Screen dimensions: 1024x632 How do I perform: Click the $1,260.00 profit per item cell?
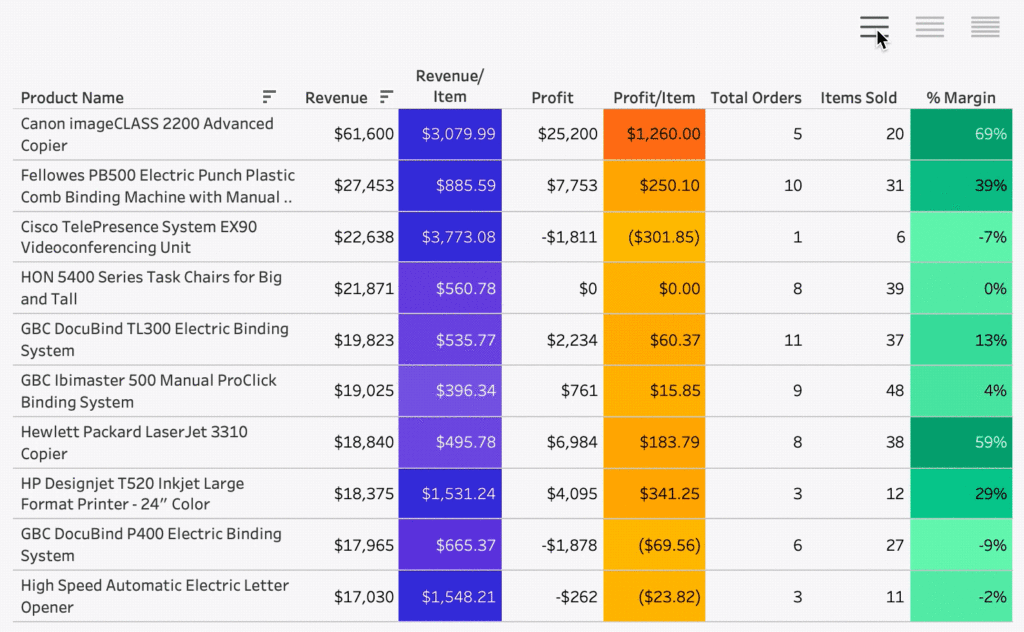[654, 134]
